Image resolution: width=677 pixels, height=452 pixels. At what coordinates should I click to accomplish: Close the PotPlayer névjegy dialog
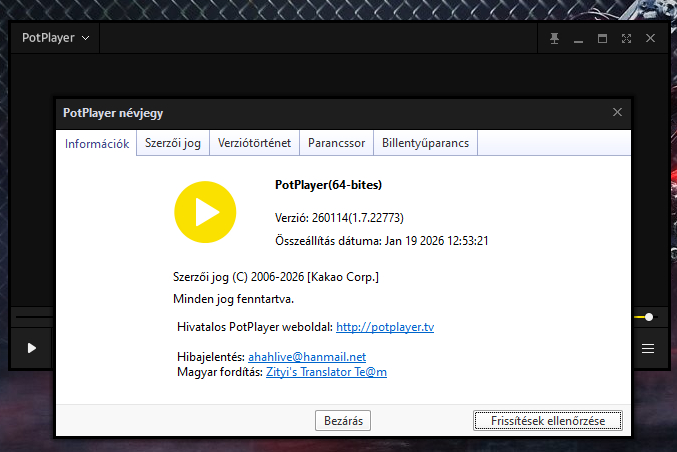coord(618,113)
